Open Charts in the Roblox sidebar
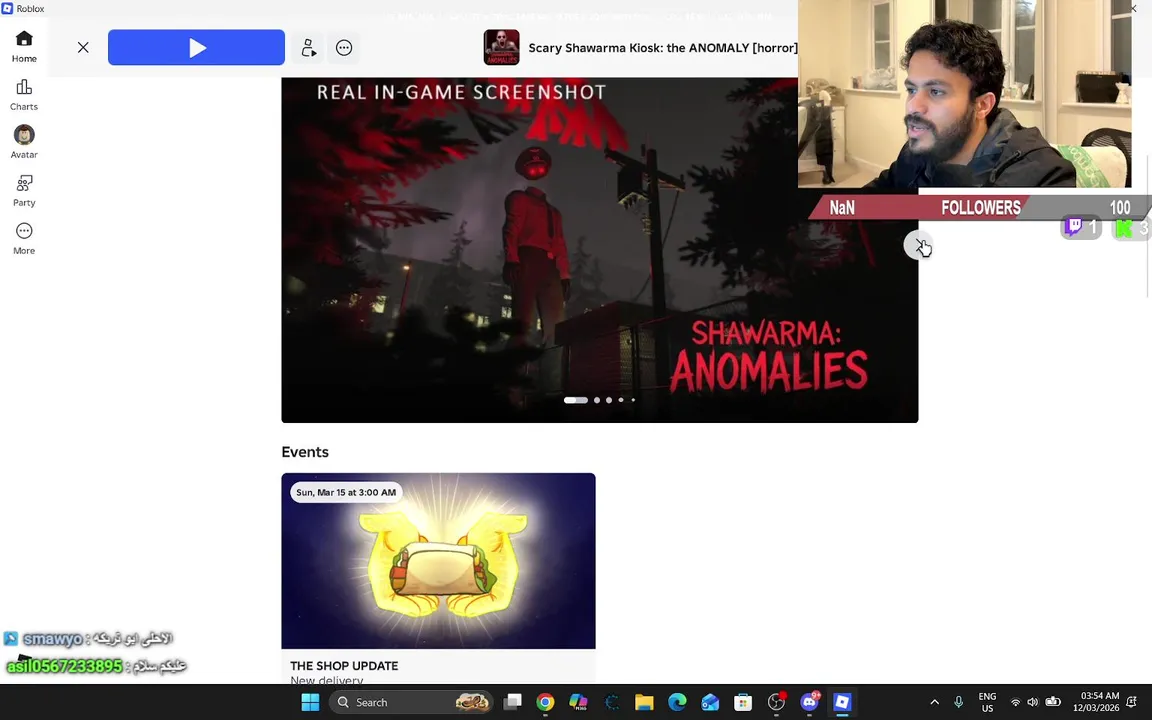The width and height of the screenshot is (1152, 720). [24, 95]
